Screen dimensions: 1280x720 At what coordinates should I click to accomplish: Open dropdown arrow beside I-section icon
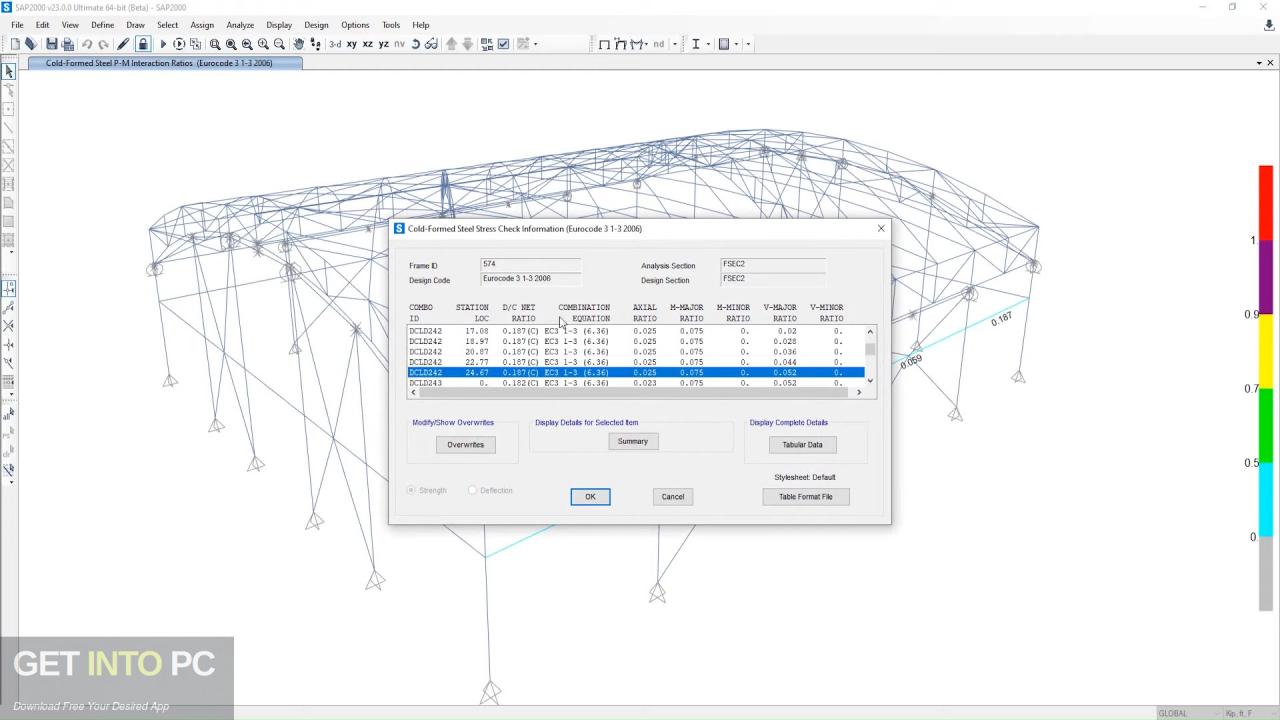click(x=710, y=44)
